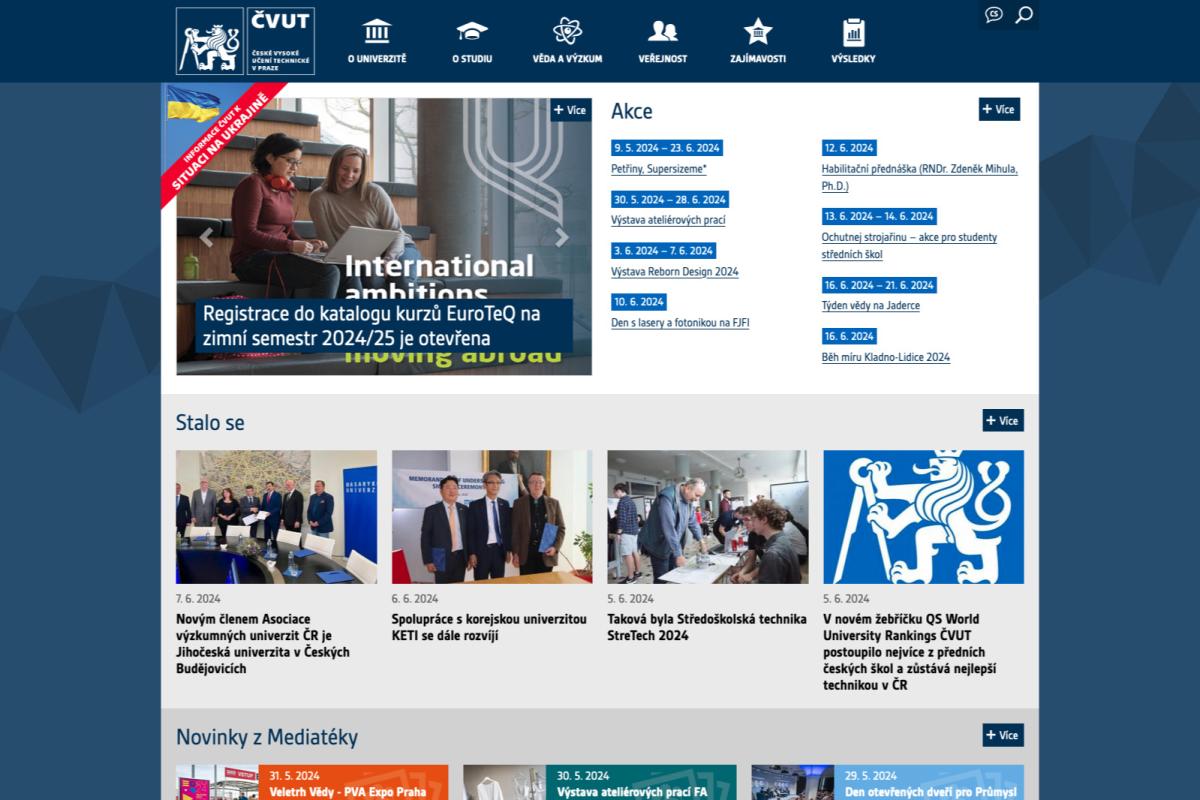Viewport: 1200px width, 800px height.
Task: Open Ochutnej strojařinu event link
Action: 909,245
